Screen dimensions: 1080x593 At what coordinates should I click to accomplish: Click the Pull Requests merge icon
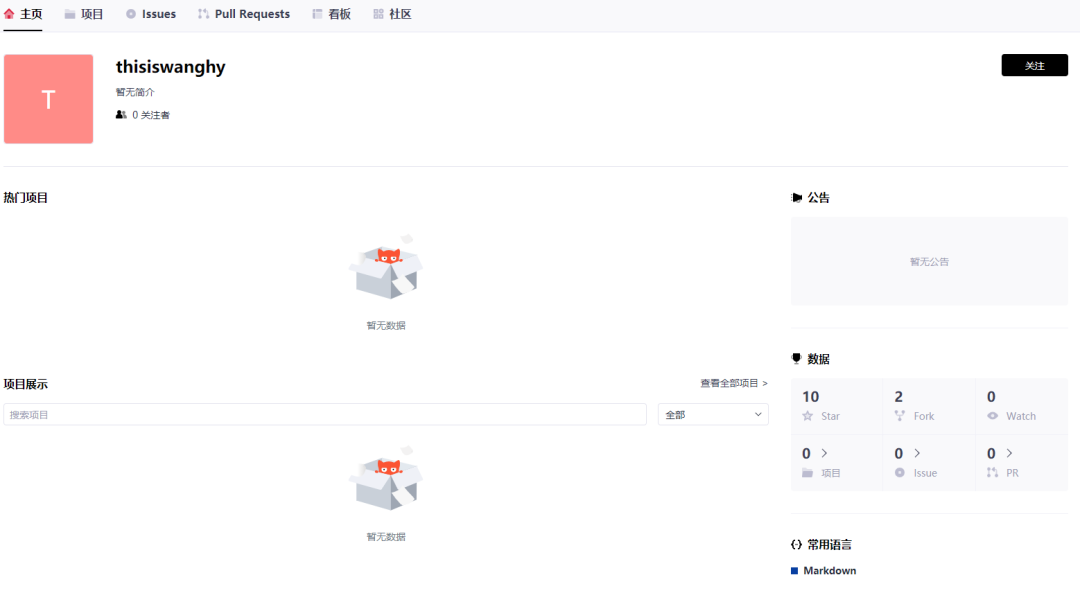click(203, 14)
